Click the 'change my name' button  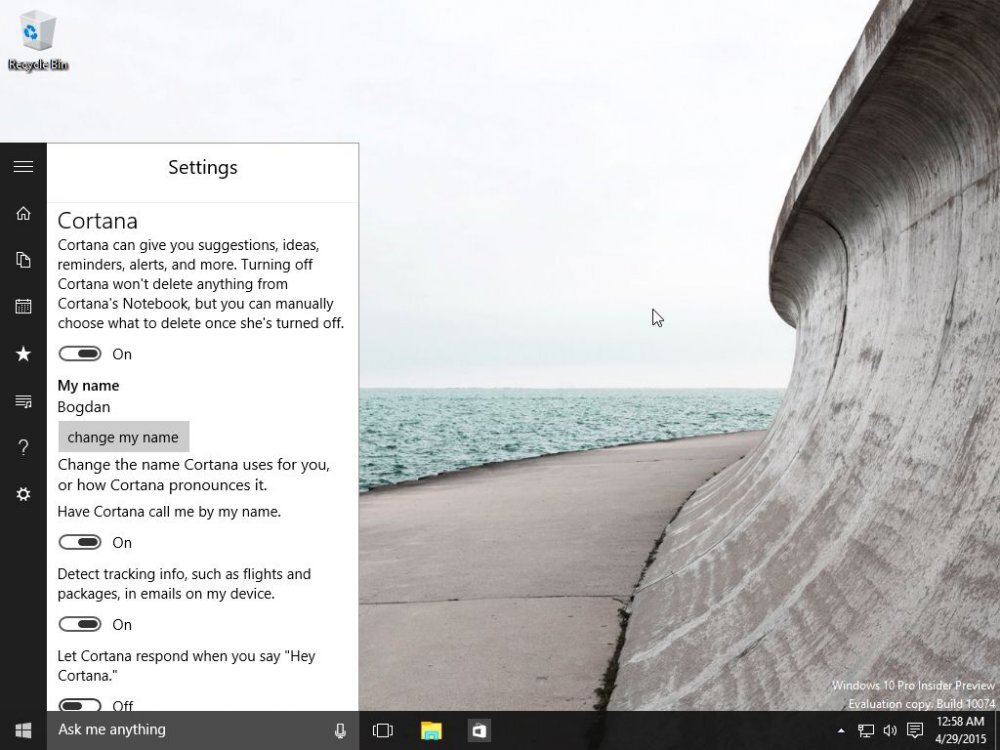tap(123, 437)
